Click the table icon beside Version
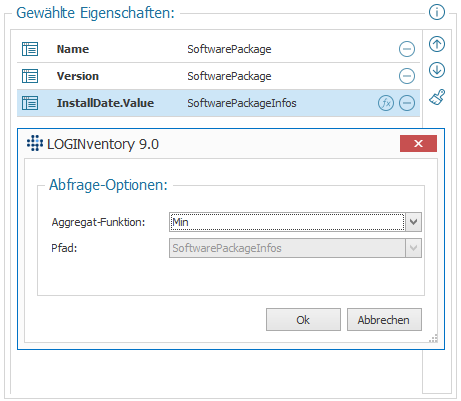The image size is (461, 401). (x=30, y=76)
